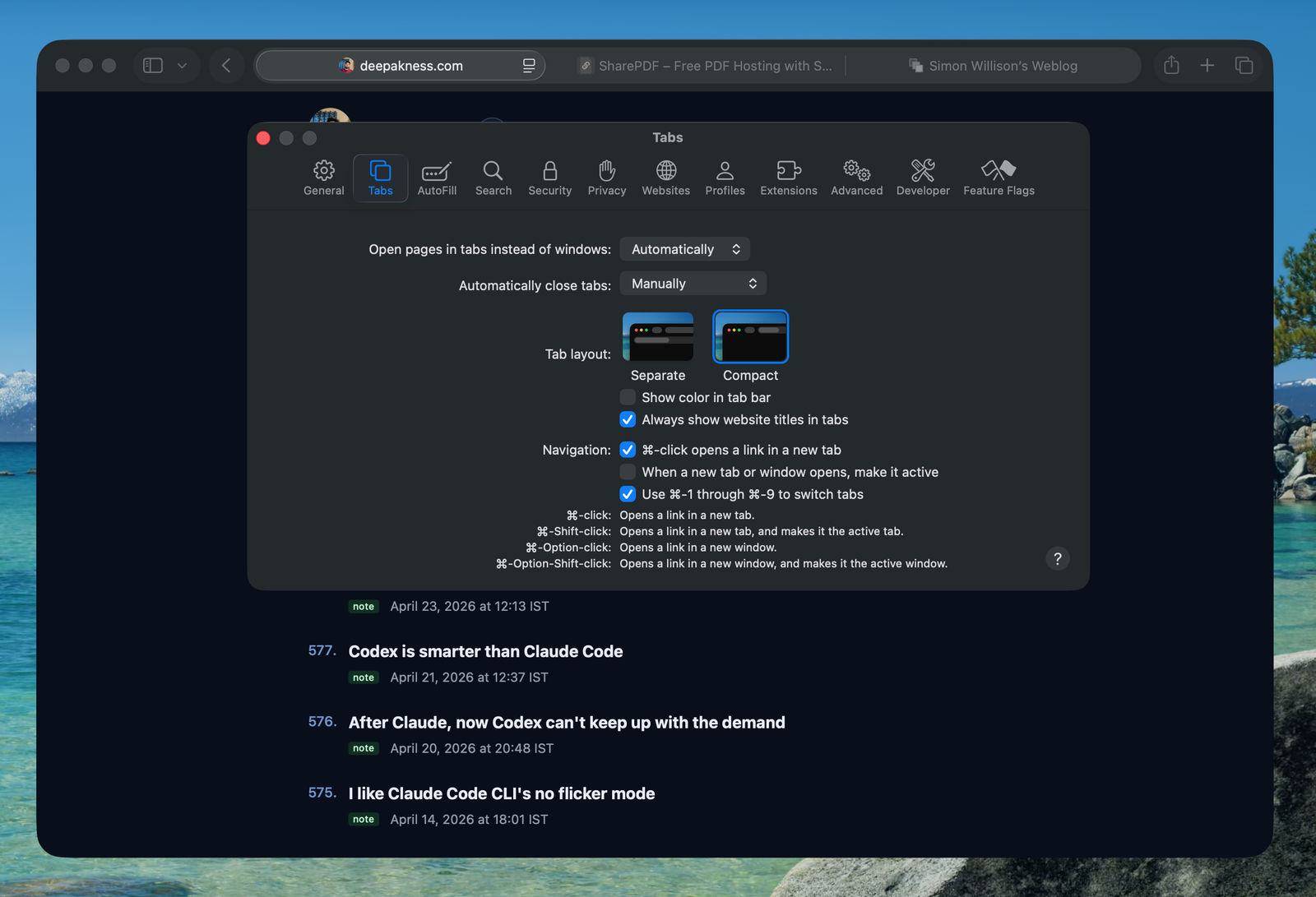The image size is (1316, 897).
Task: Open the Extensions settings pane
Action: pos(788,178)
